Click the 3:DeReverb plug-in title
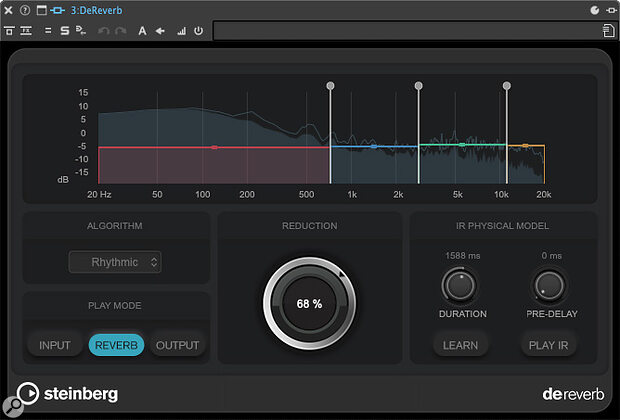Screen dimensions: 620x420 pyautogui.click(x=96, y=10)
